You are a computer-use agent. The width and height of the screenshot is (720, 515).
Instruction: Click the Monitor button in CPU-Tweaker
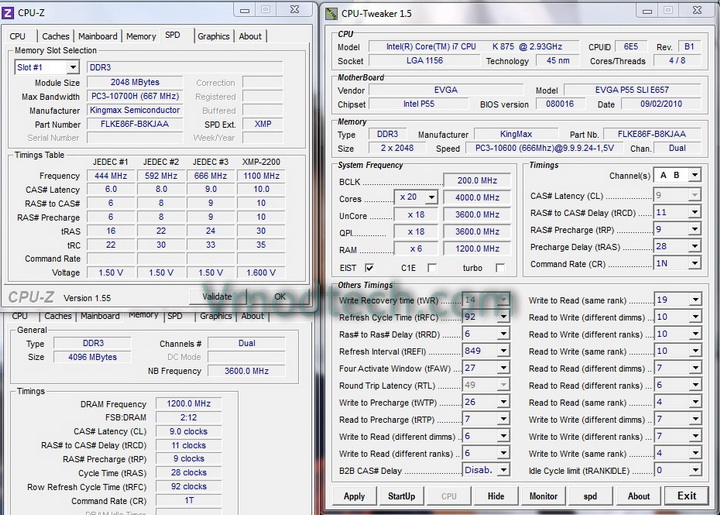[x=543, y=496]
